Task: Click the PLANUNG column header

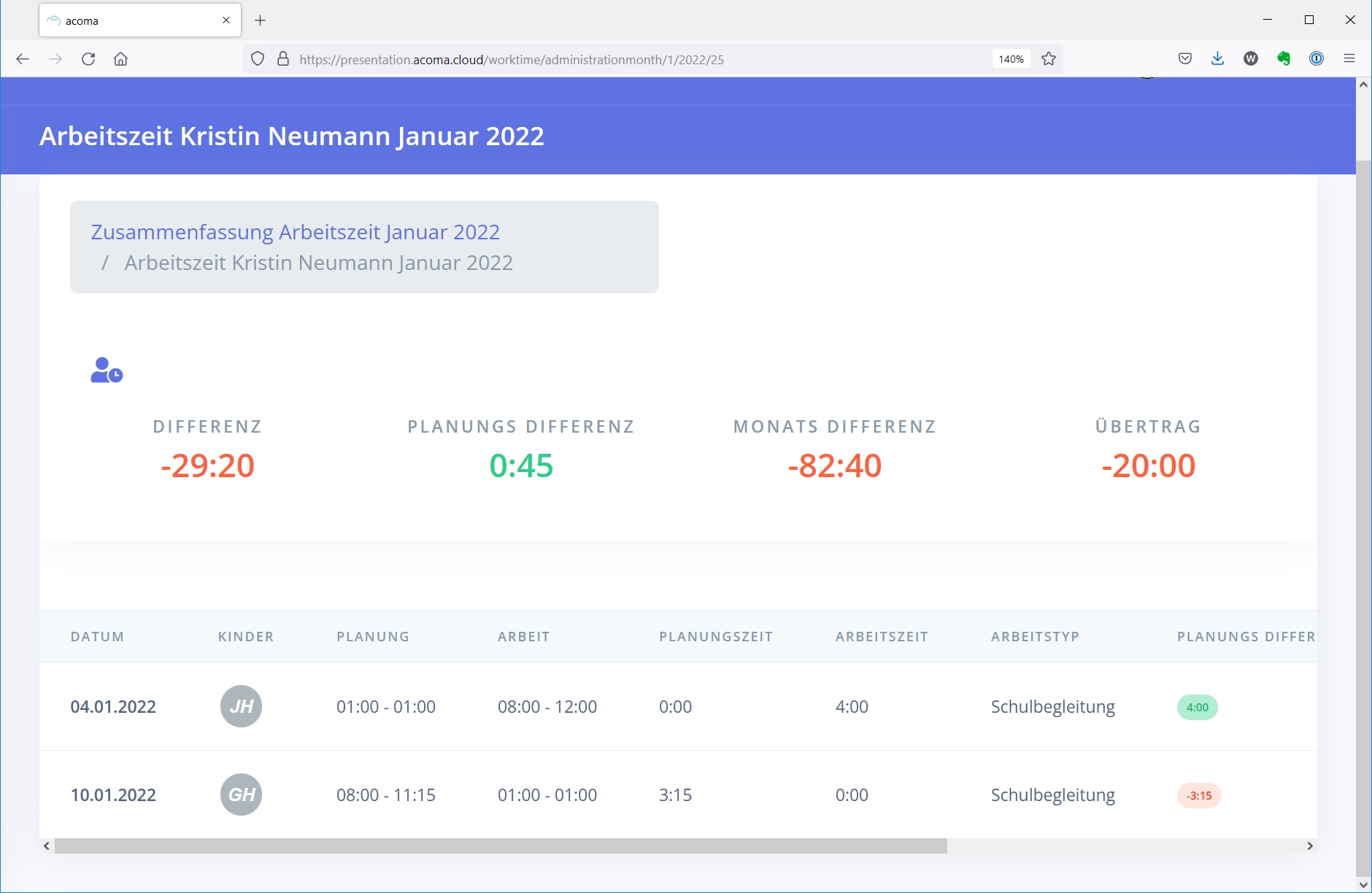Action: click(x=373, y=637)
